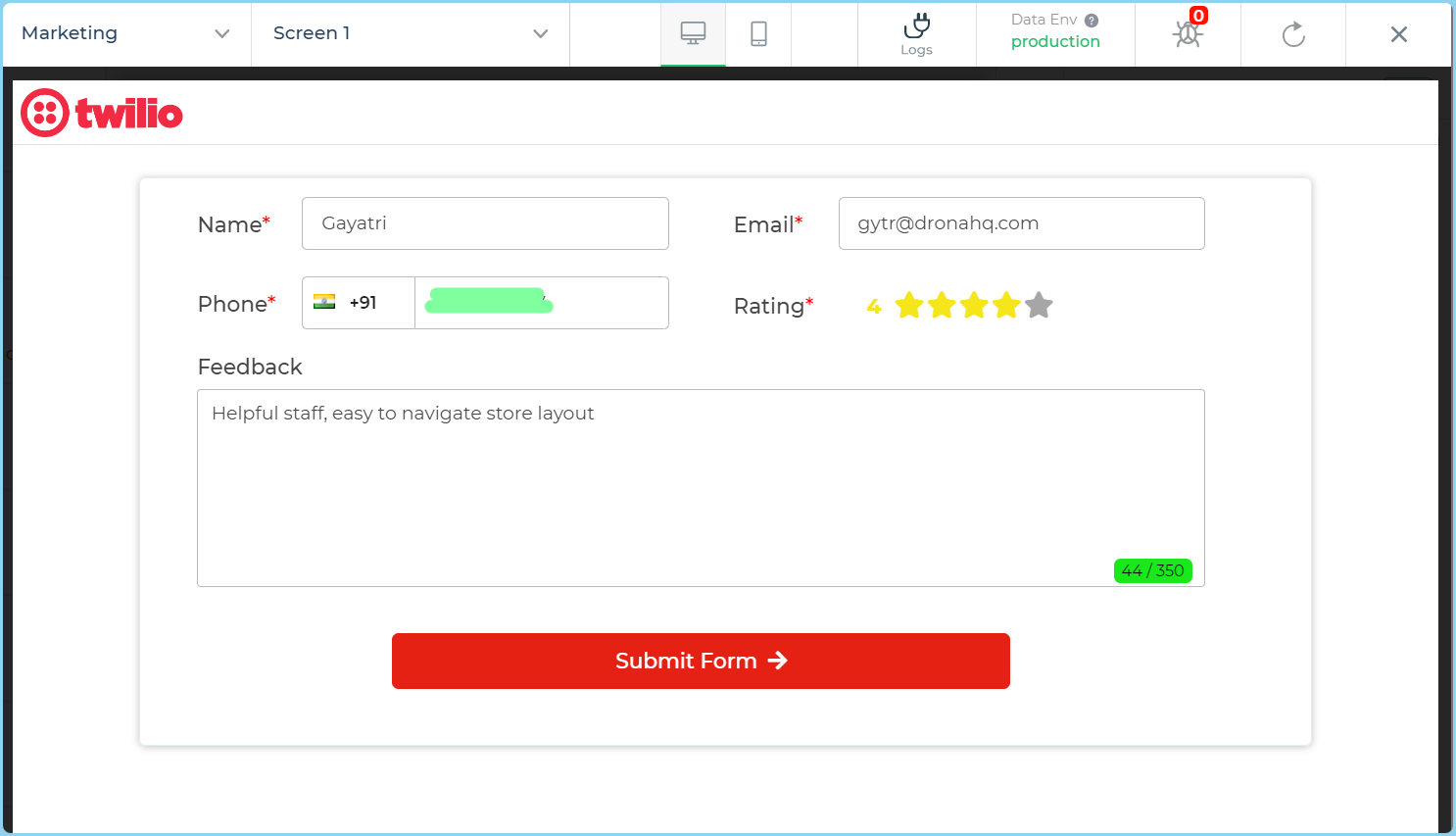Expand the Screen 1 dropdown
Image resolution: width=1456 pixels, height=836 pixels.
click(410, 33)
